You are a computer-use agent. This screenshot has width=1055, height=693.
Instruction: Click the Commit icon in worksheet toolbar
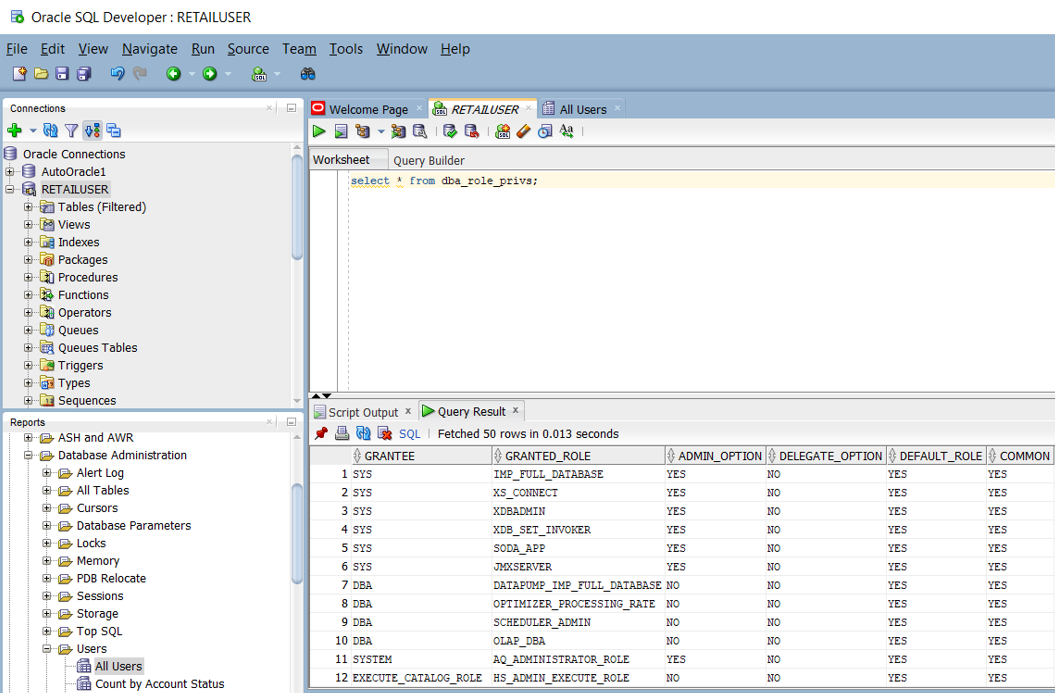450,131
